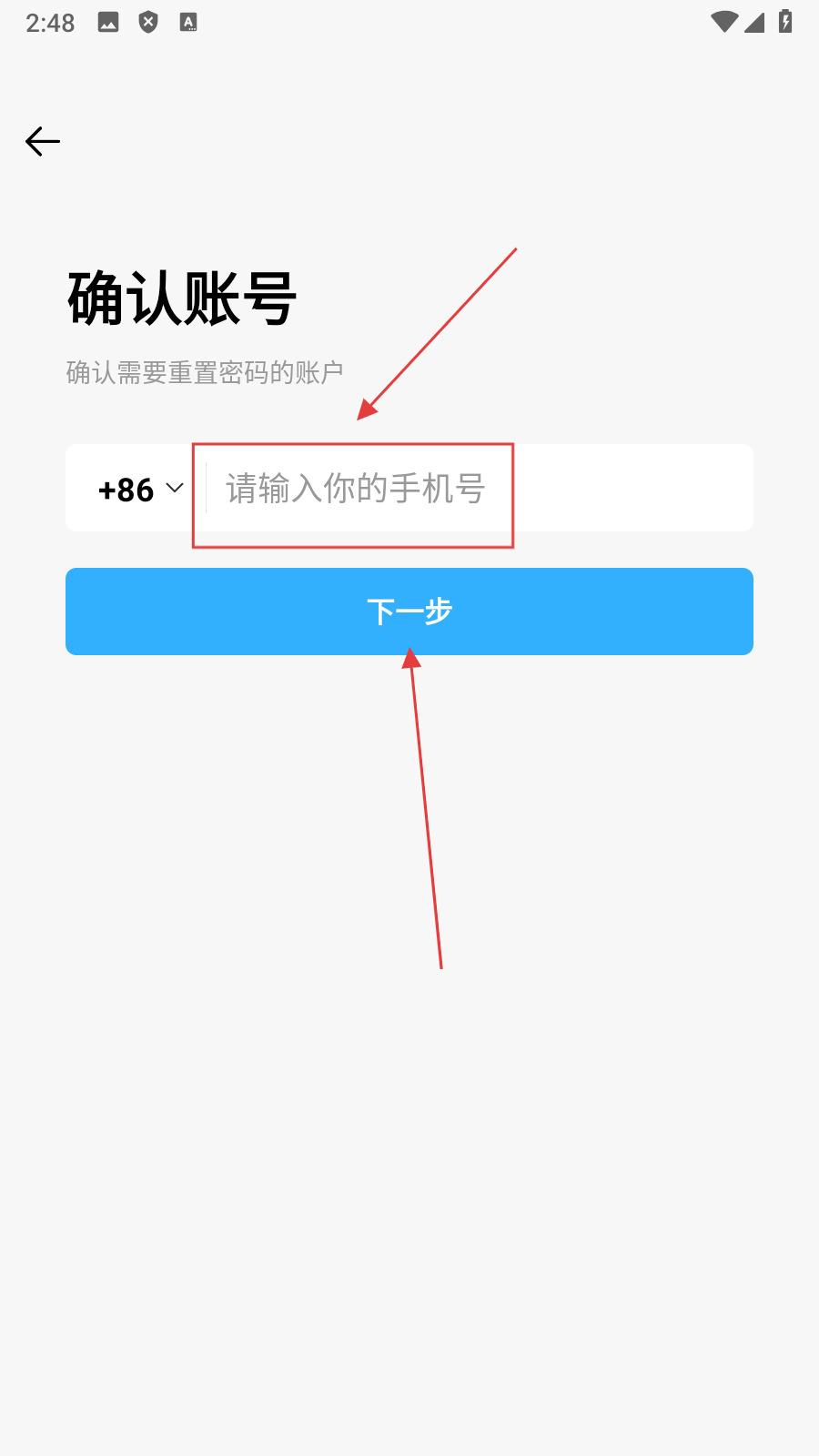
Task: Tap the 确认需要重置密码的账户 subtitle text
Action: (x=205, y=372)
